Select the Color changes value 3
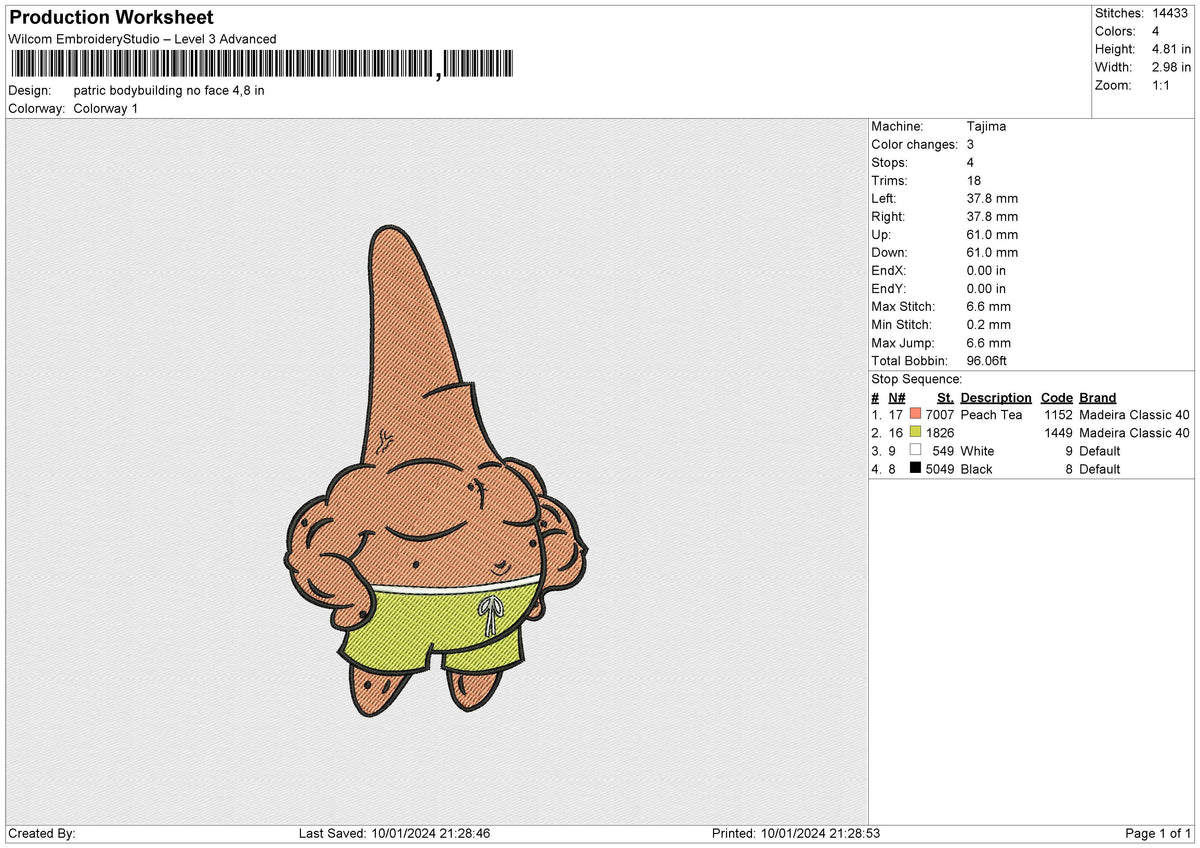The image size is (1200, 848). point(970,145)
